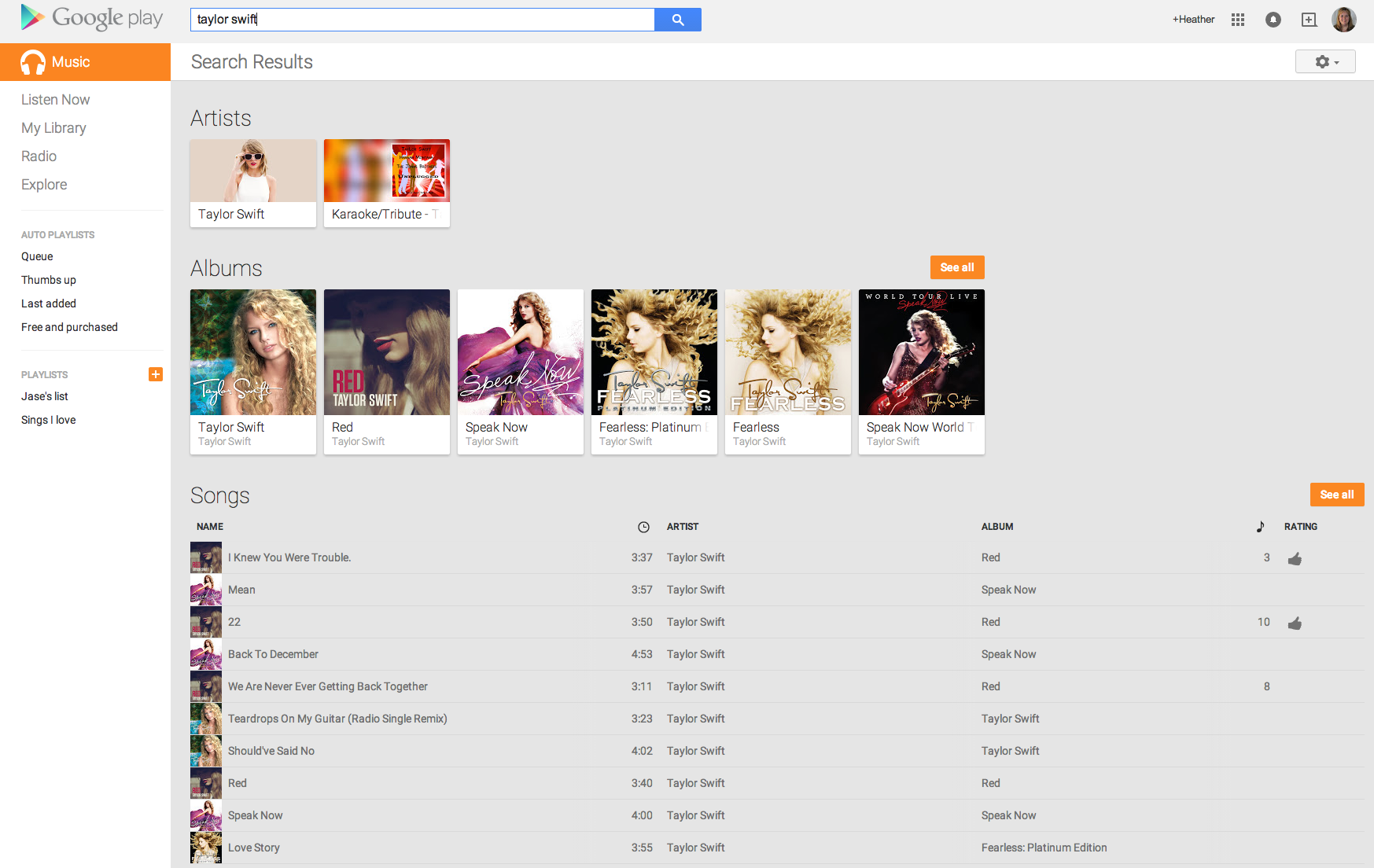Open the Google apps grid

1237,20
